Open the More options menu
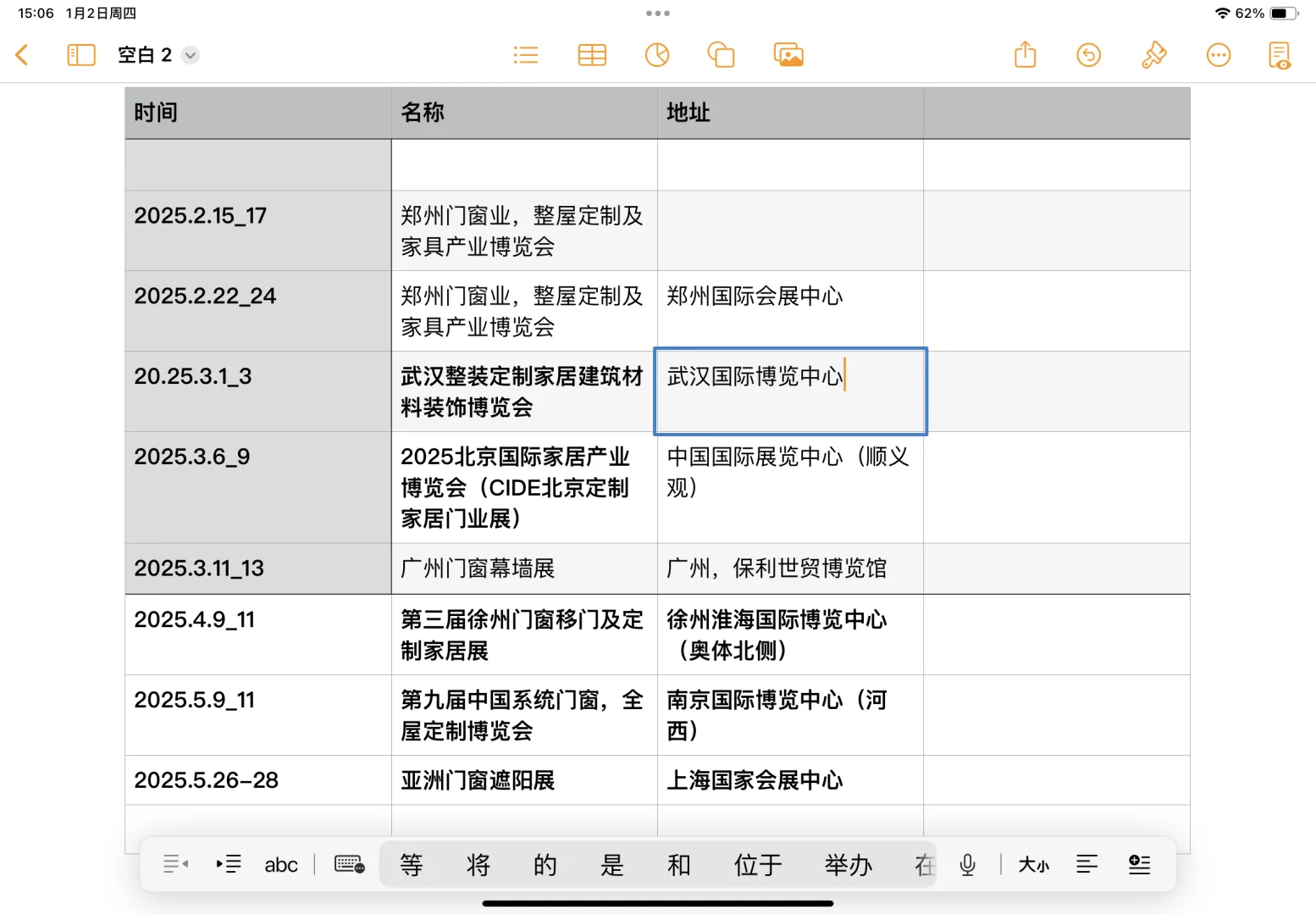 [1219, 55]
